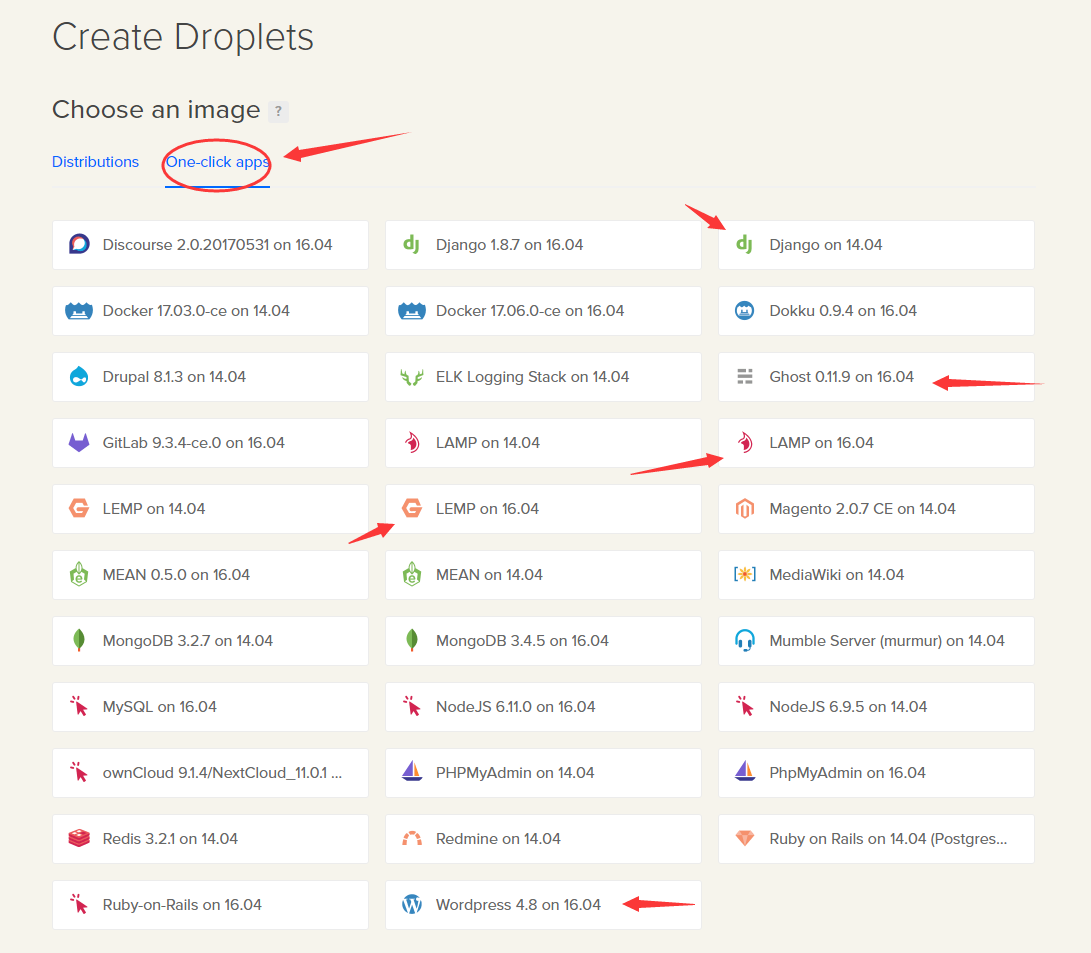This screenshot has height=953, width=1091.
Task: Click the LAMP on 16.04 feather icon
Action: 744,442
